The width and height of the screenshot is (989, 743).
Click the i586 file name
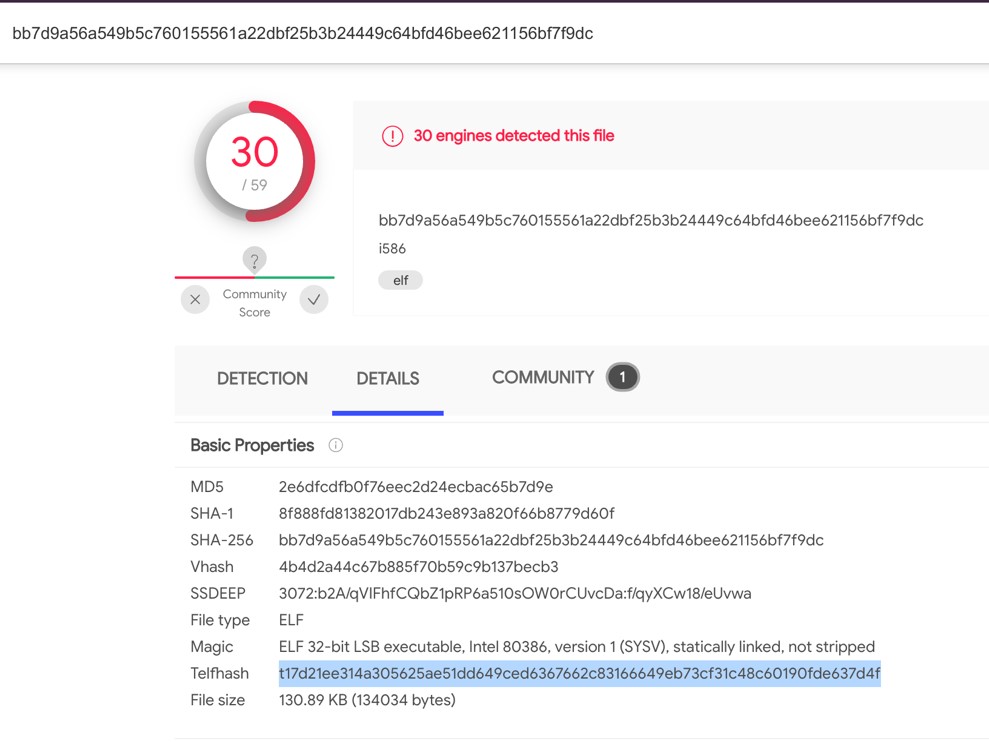(392, 248)
